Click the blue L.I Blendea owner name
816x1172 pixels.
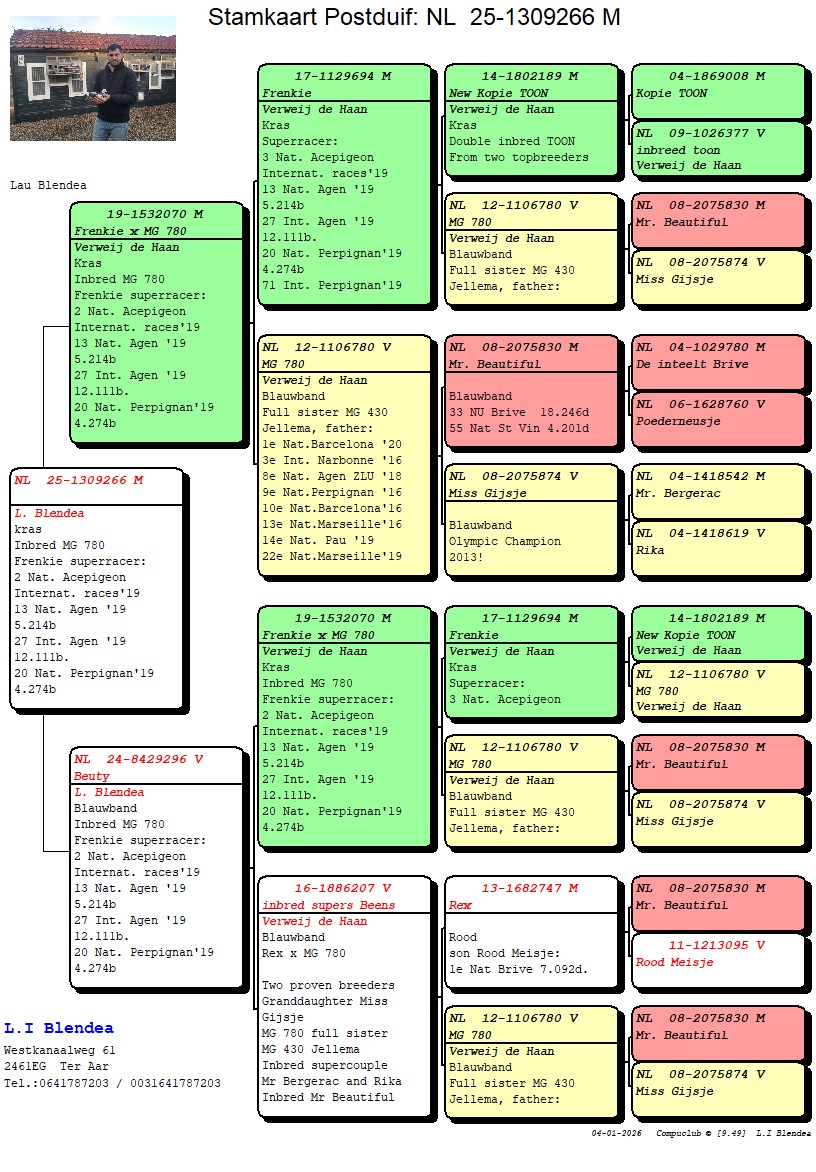coord(59,1028)
